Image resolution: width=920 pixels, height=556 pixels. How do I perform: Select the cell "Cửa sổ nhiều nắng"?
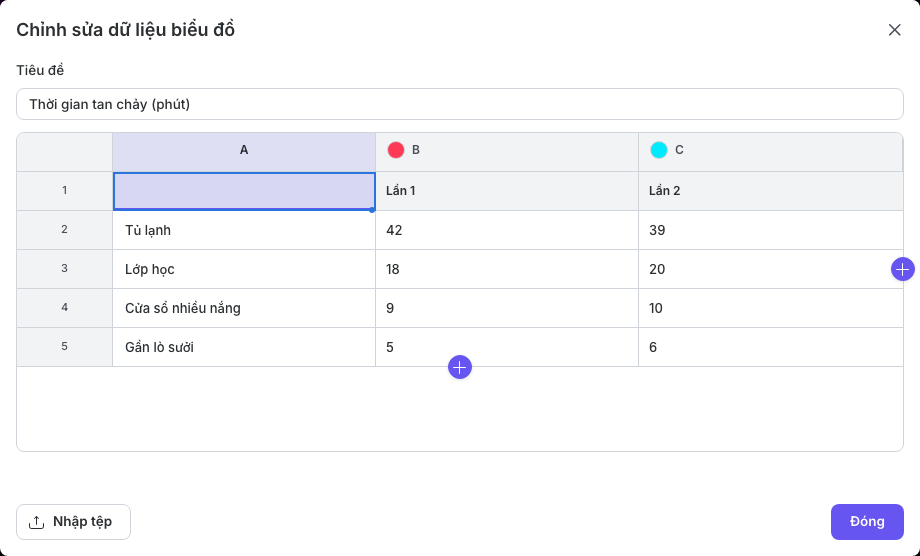pyautogui.click(x=244, y=308)
